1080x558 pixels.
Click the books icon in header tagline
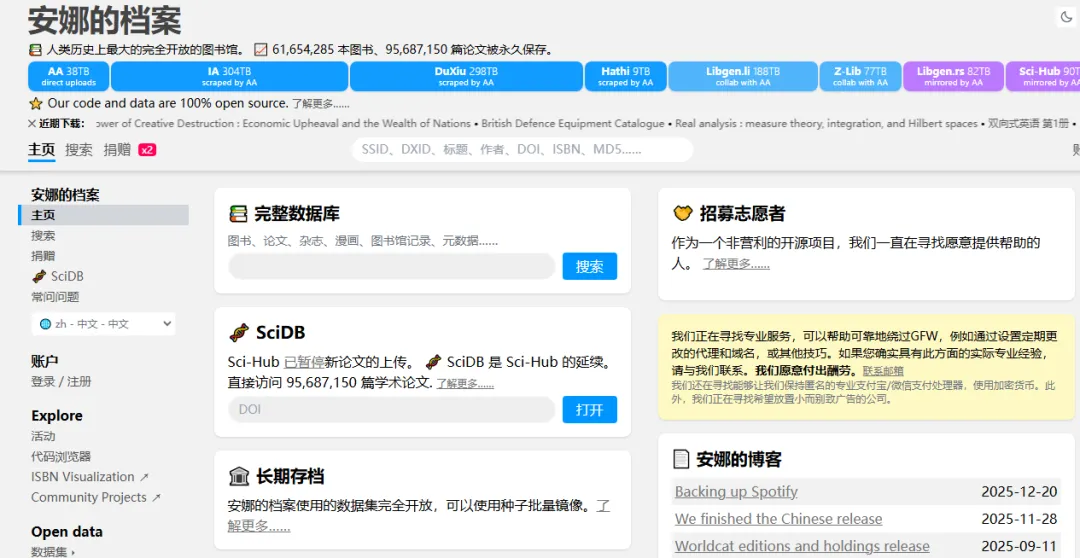[36, 50]
